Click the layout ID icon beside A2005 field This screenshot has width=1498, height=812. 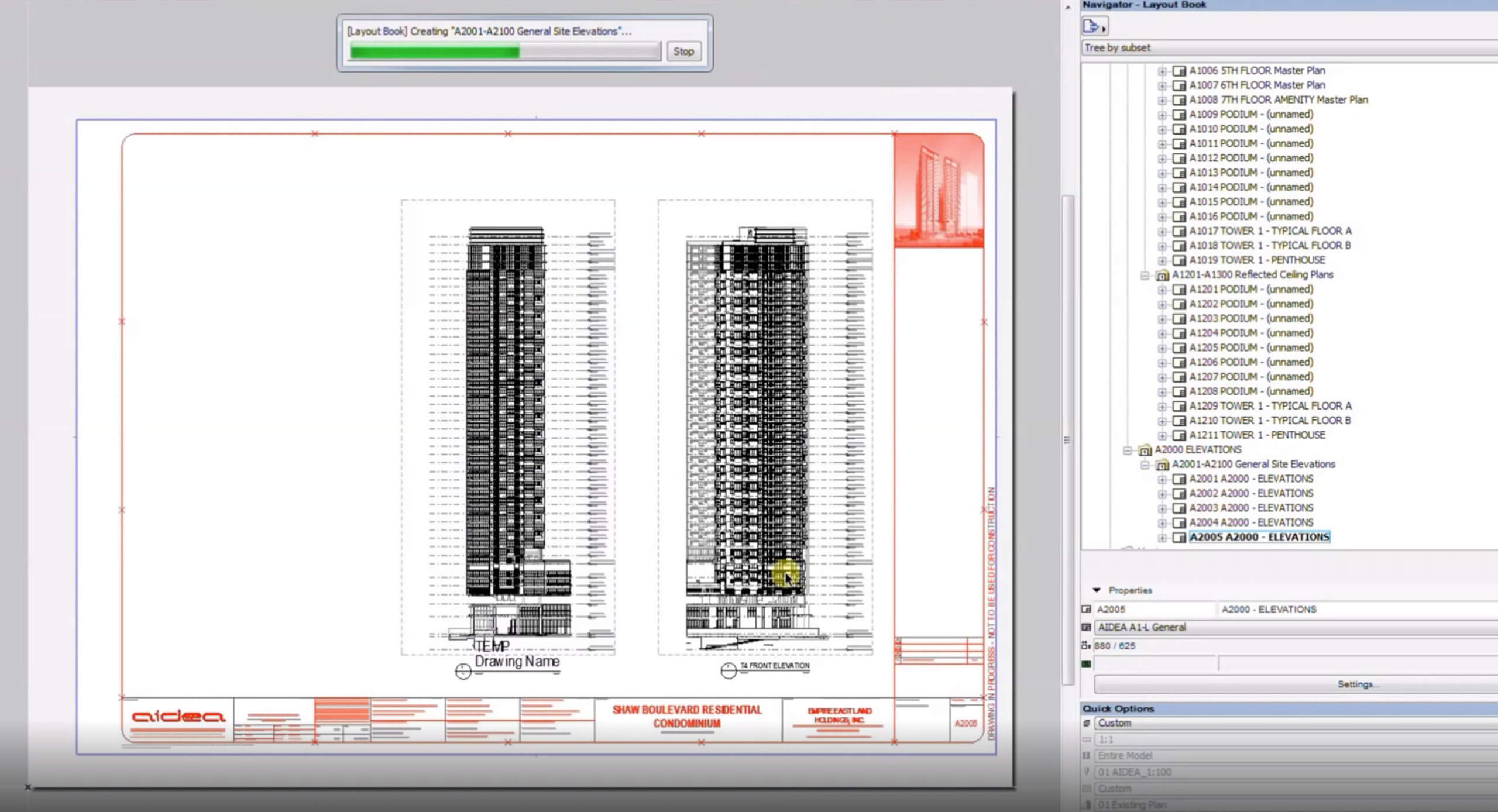click(1087, 609)
